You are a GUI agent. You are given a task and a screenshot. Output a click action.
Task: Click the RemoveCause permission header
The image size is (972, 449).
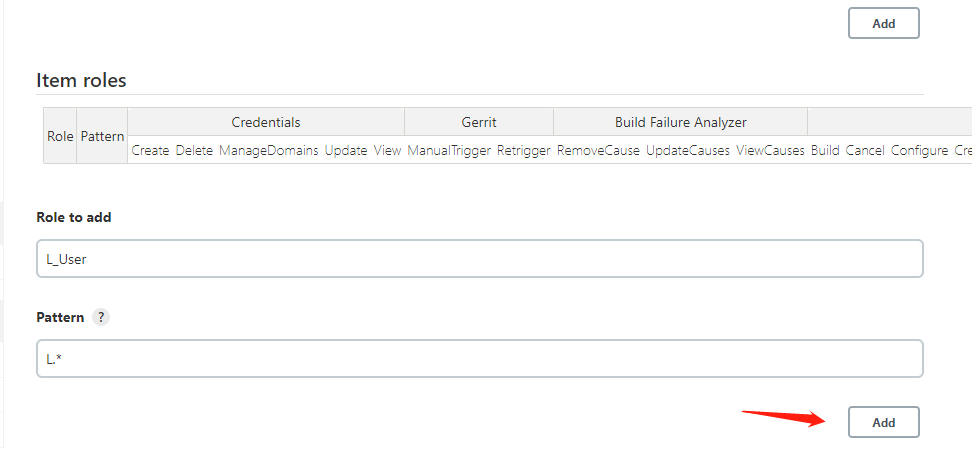[x=598, y=150]
